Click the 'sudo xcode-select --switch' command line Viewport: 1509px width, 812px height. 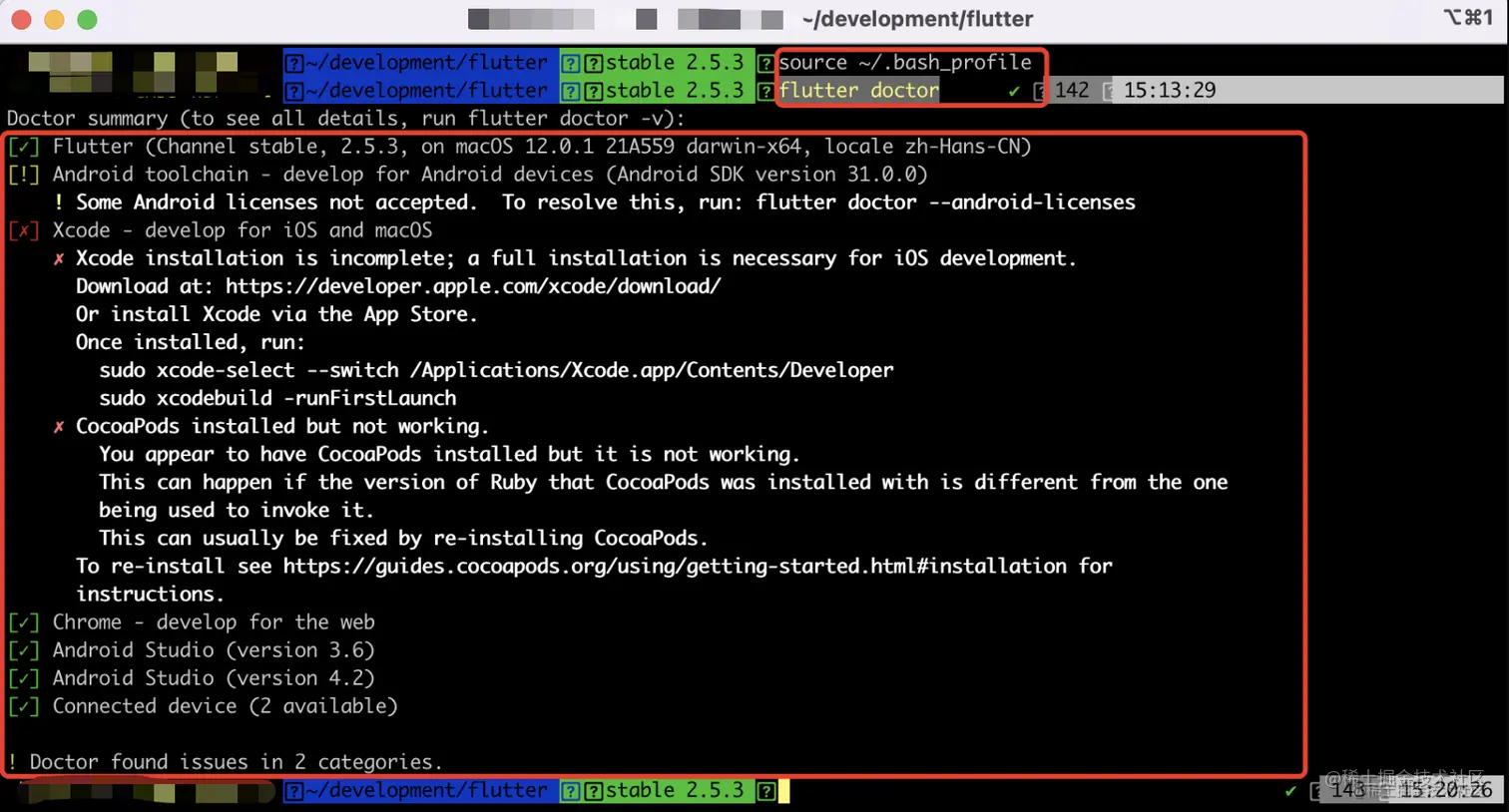(496, 370)
